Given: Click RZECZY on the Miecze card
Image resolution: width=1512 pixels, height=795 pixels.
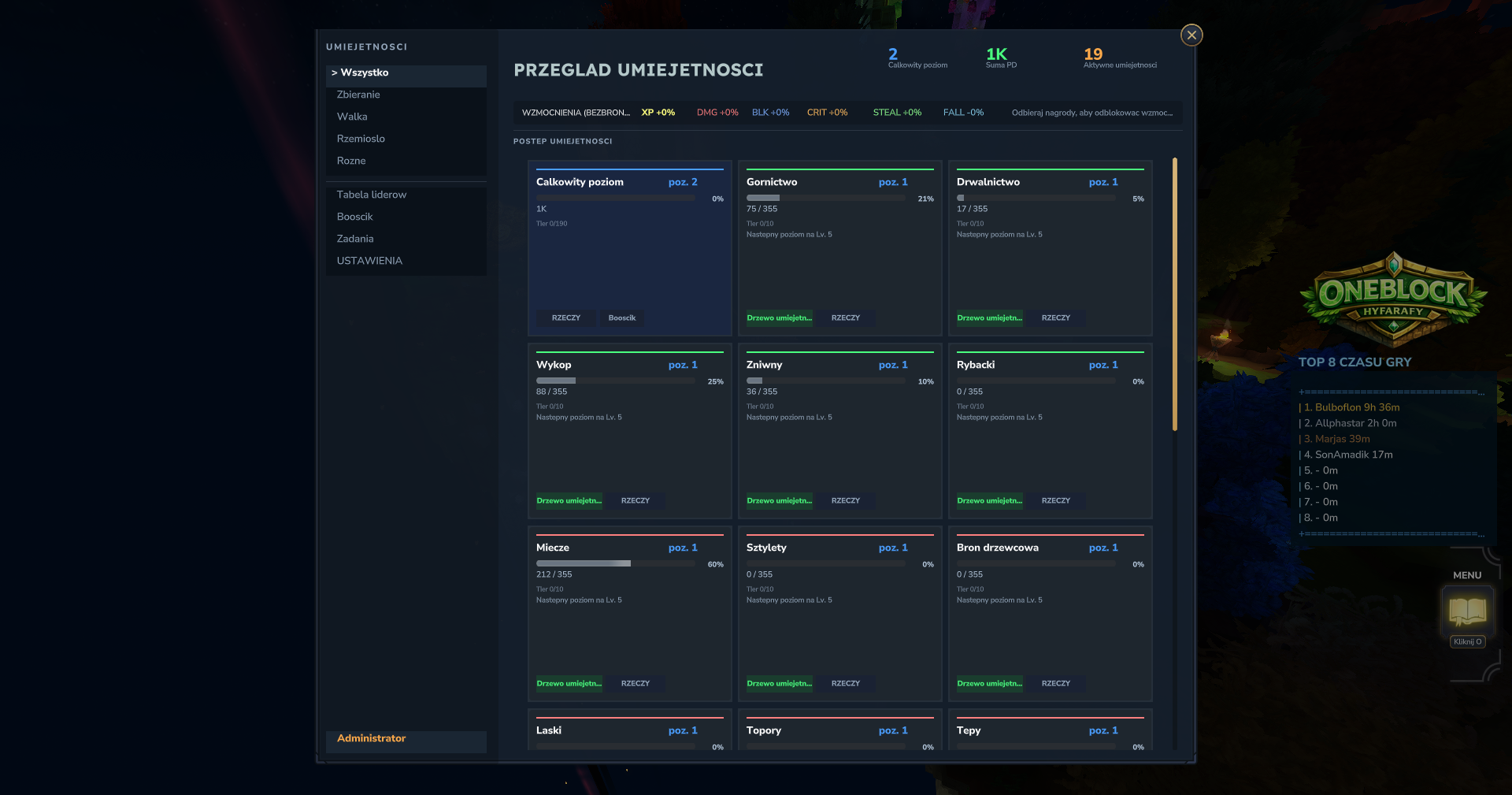Looking at the screenshot, I should [635, 683].
